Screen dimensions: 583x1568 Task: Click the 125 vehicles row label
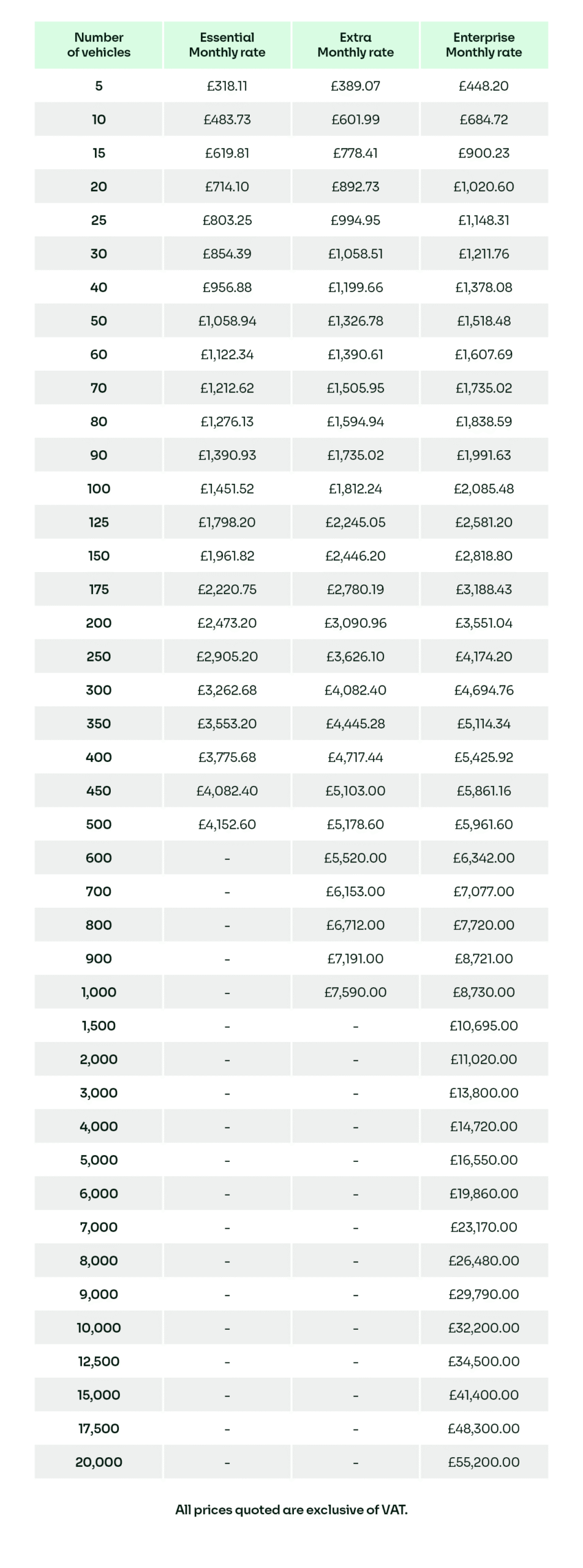99,522
